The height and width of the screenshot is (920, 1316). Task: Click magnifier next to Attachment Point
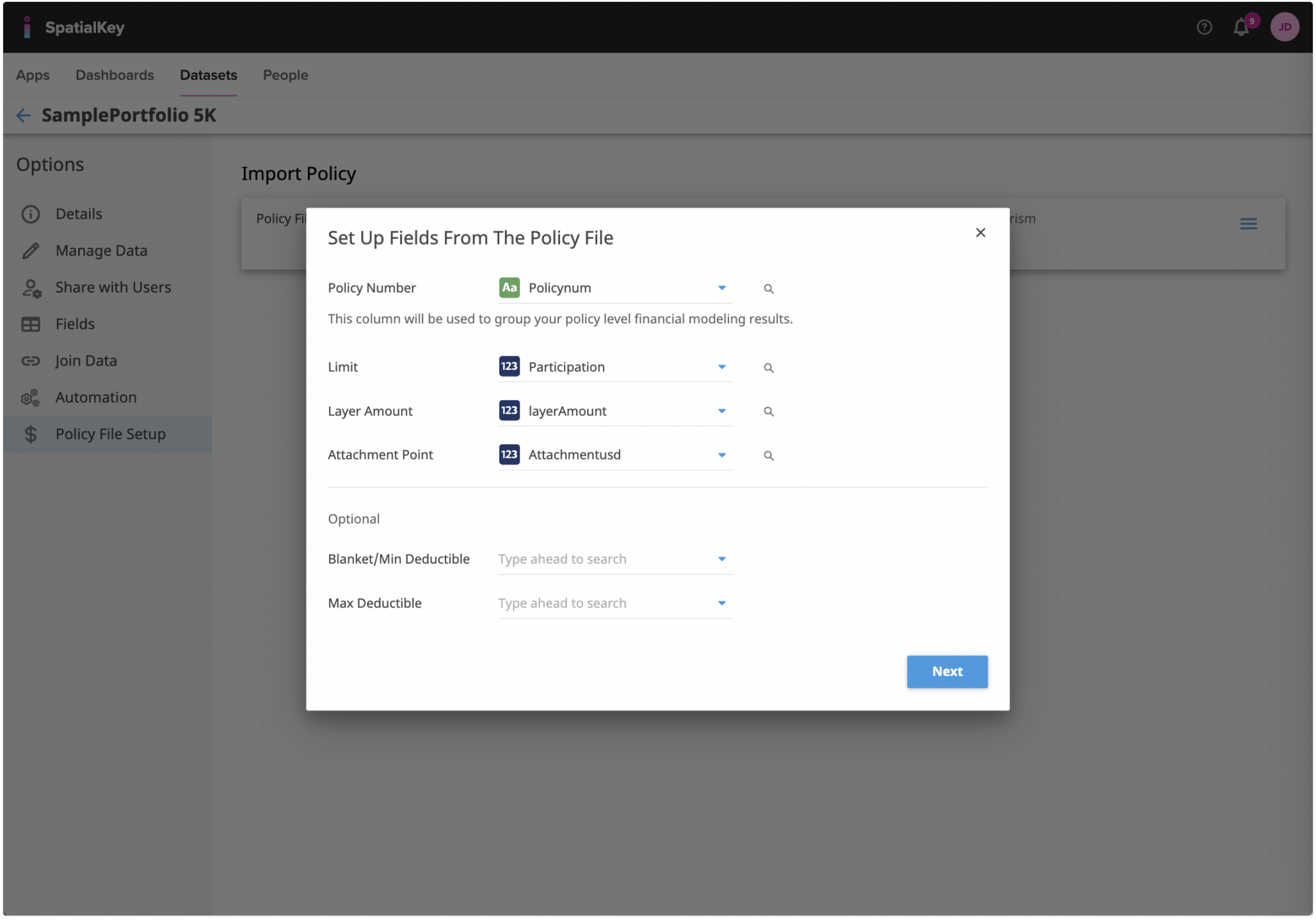point(768,456)
